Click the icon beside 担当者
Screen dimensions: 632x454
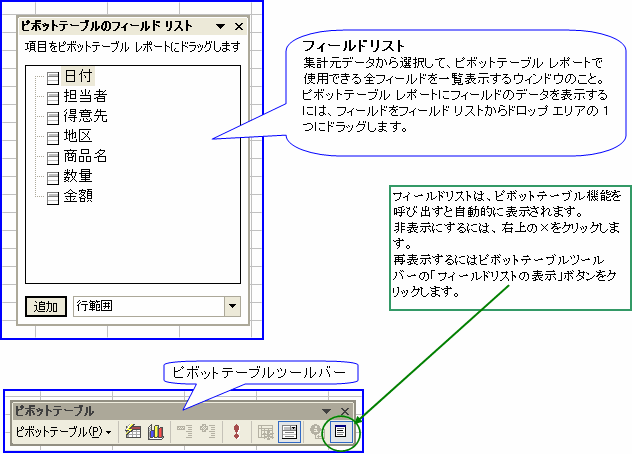click(53, 98)
